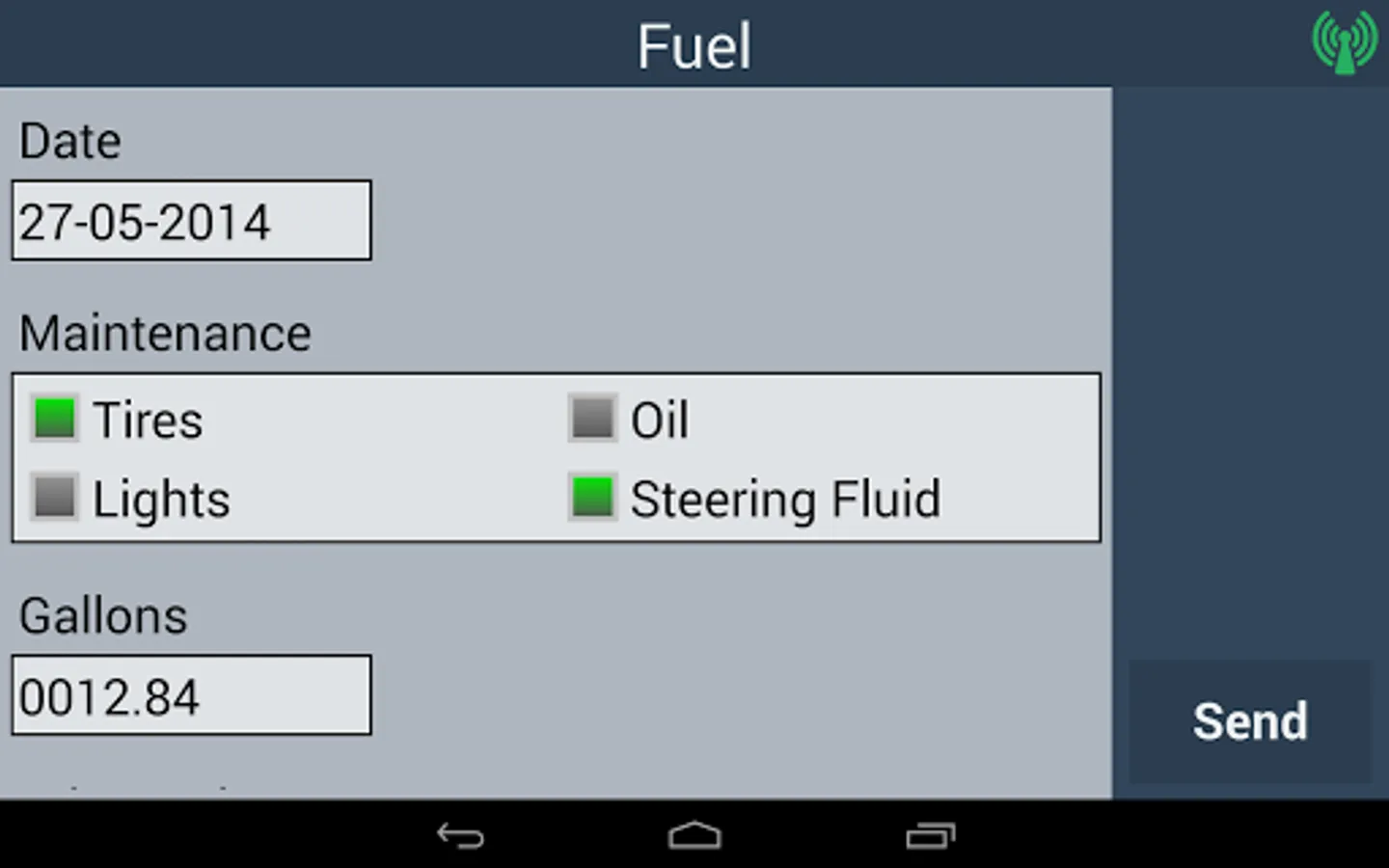
Task: Tap the Android home icon
Action: tap(694, 835)
